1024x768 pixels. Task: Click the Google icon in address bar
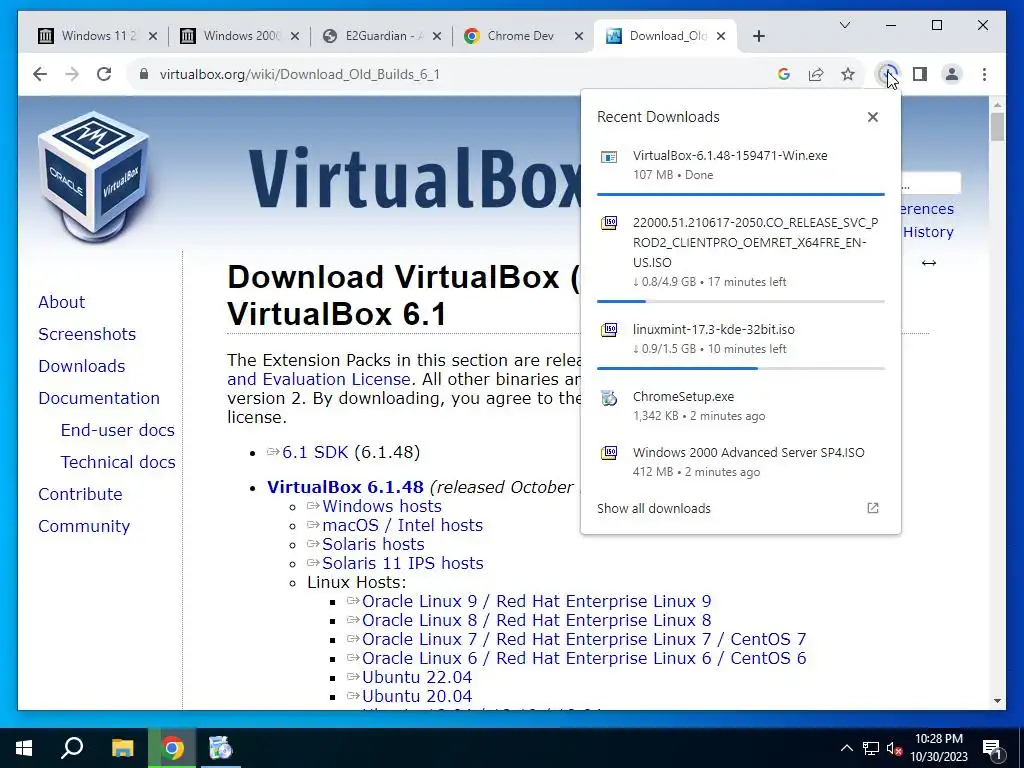point(784,74)
